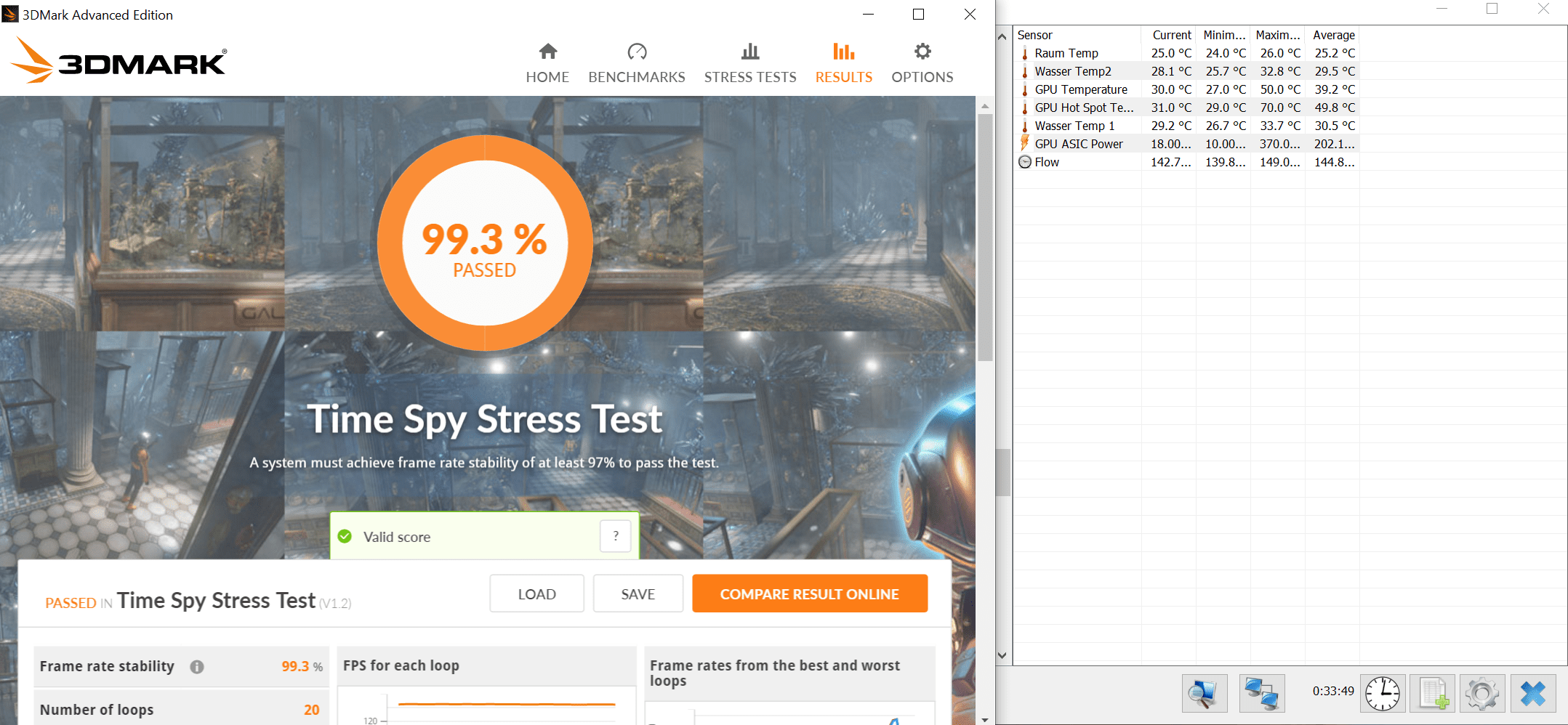Click the sensor window scroll down arrow
The image size is (1568, 725).
point(1002,655)
